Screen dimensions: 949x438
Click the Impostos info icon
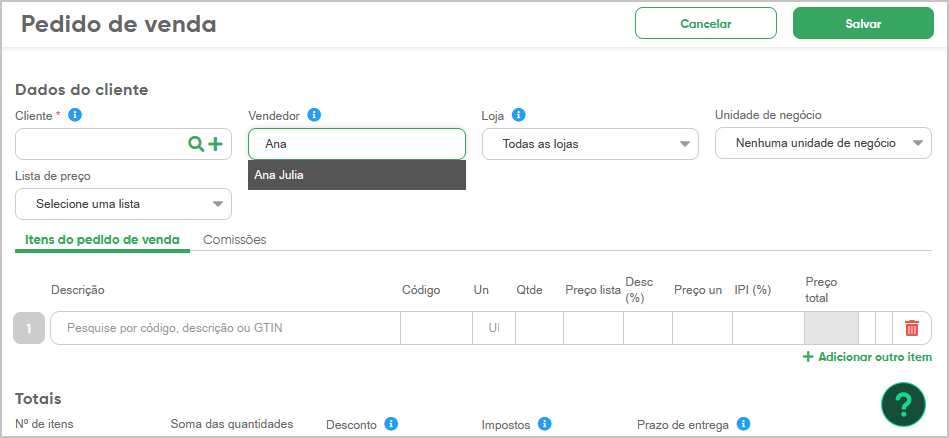545,423
